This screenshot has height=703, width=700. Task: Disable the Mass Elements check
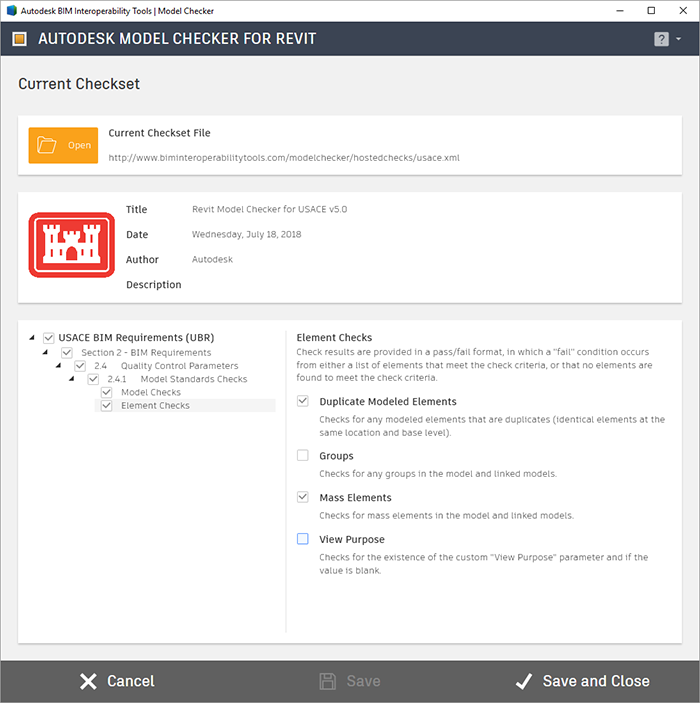tap(303, 497)
